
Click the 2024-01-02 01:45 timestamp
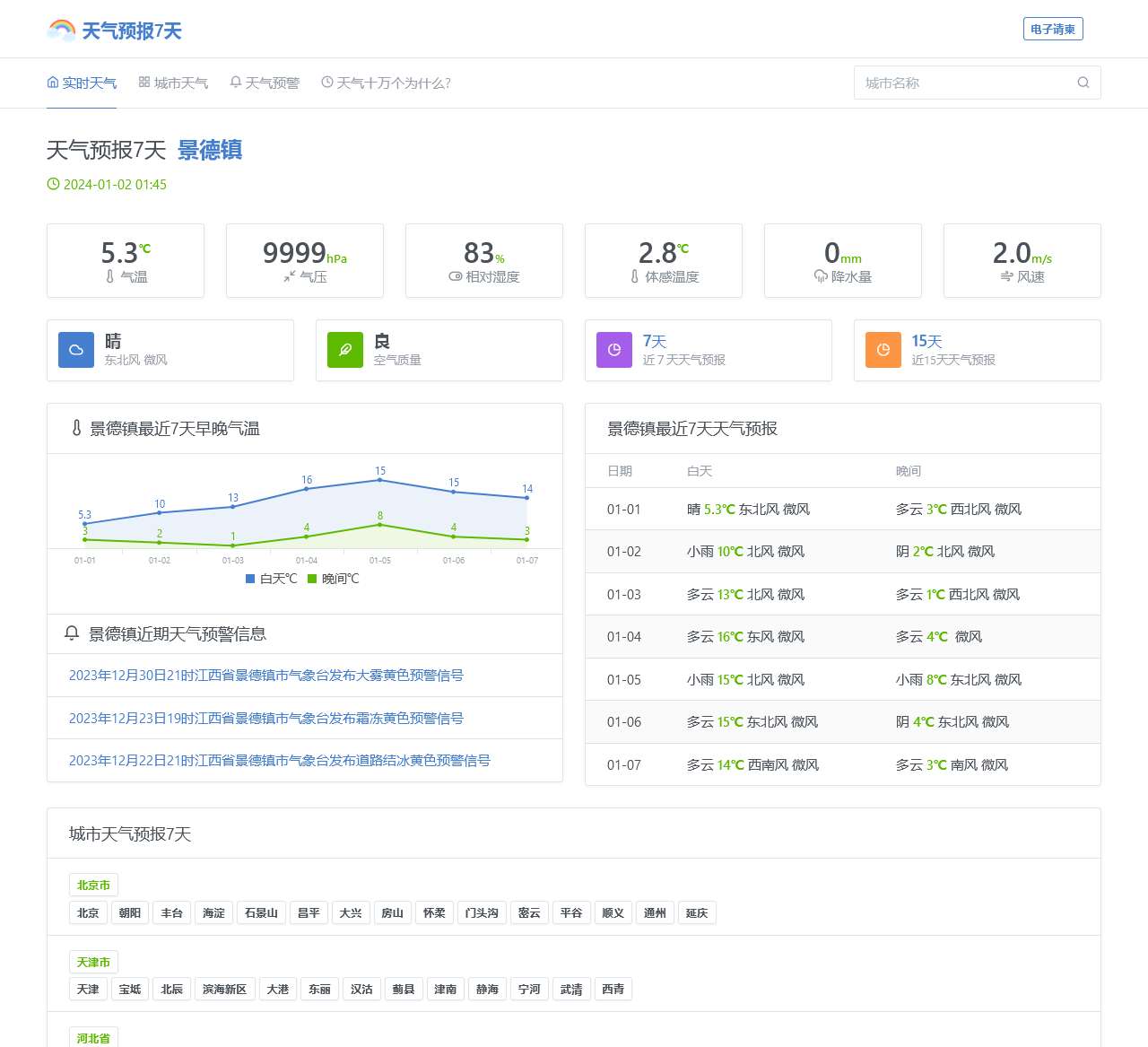[x=115, y=184]
